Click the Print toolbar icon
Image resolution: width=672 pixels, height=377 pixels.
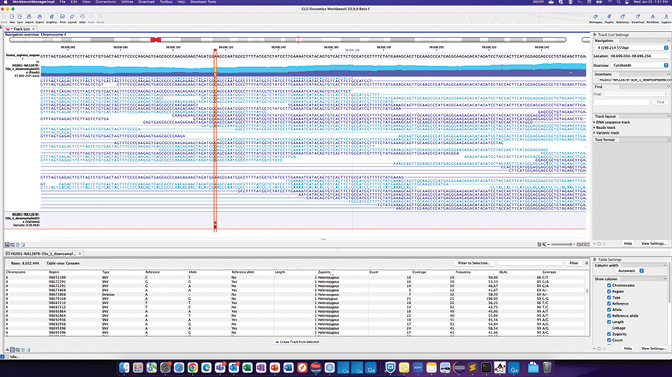pyautogui.click(x=63, y=17)
